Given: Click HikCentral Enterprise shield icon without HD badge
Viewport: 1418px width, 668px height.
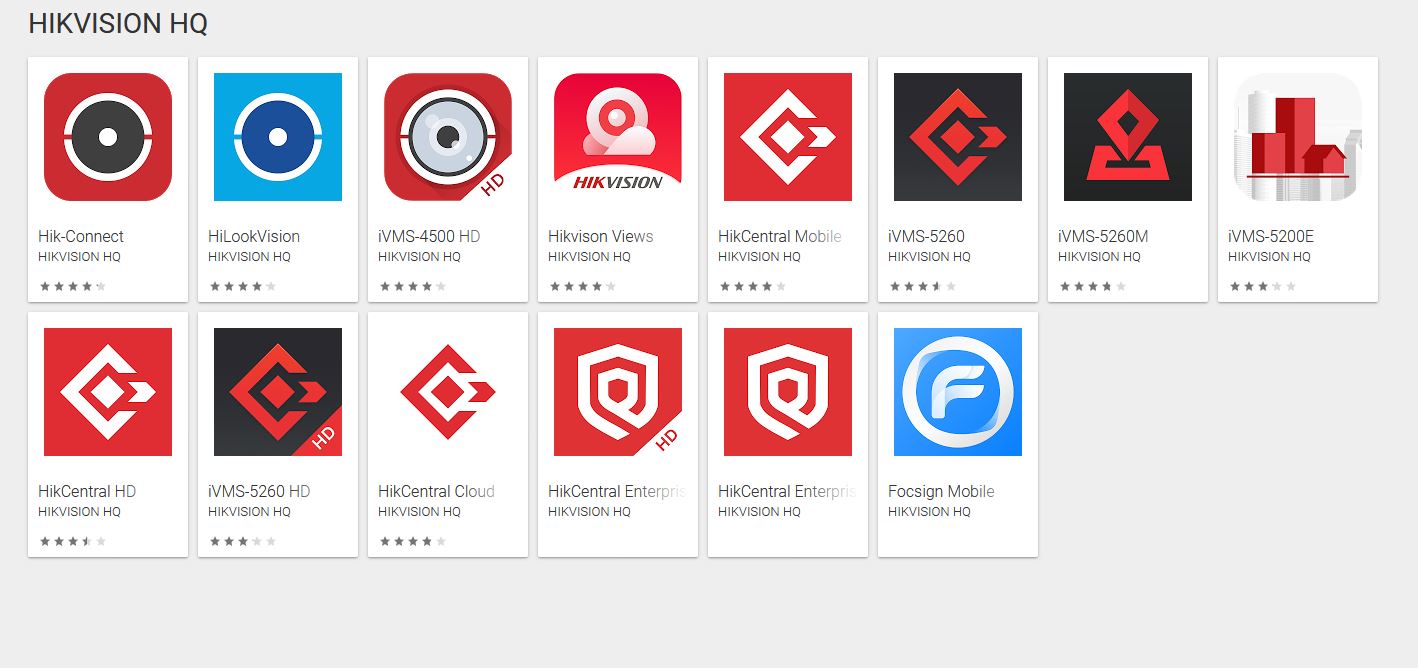Looking at the screenshot, I should pos(788,392).
